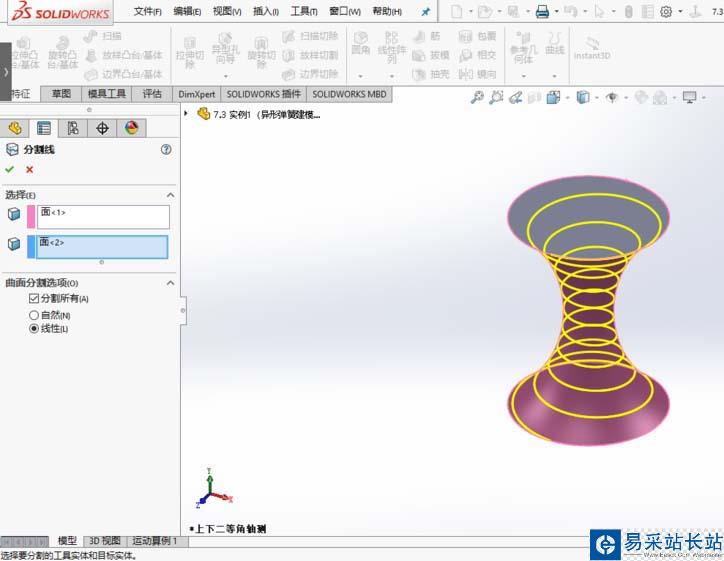Click the pin icon beside Help menu
This screenshot has width=724, height=561.
426,12
